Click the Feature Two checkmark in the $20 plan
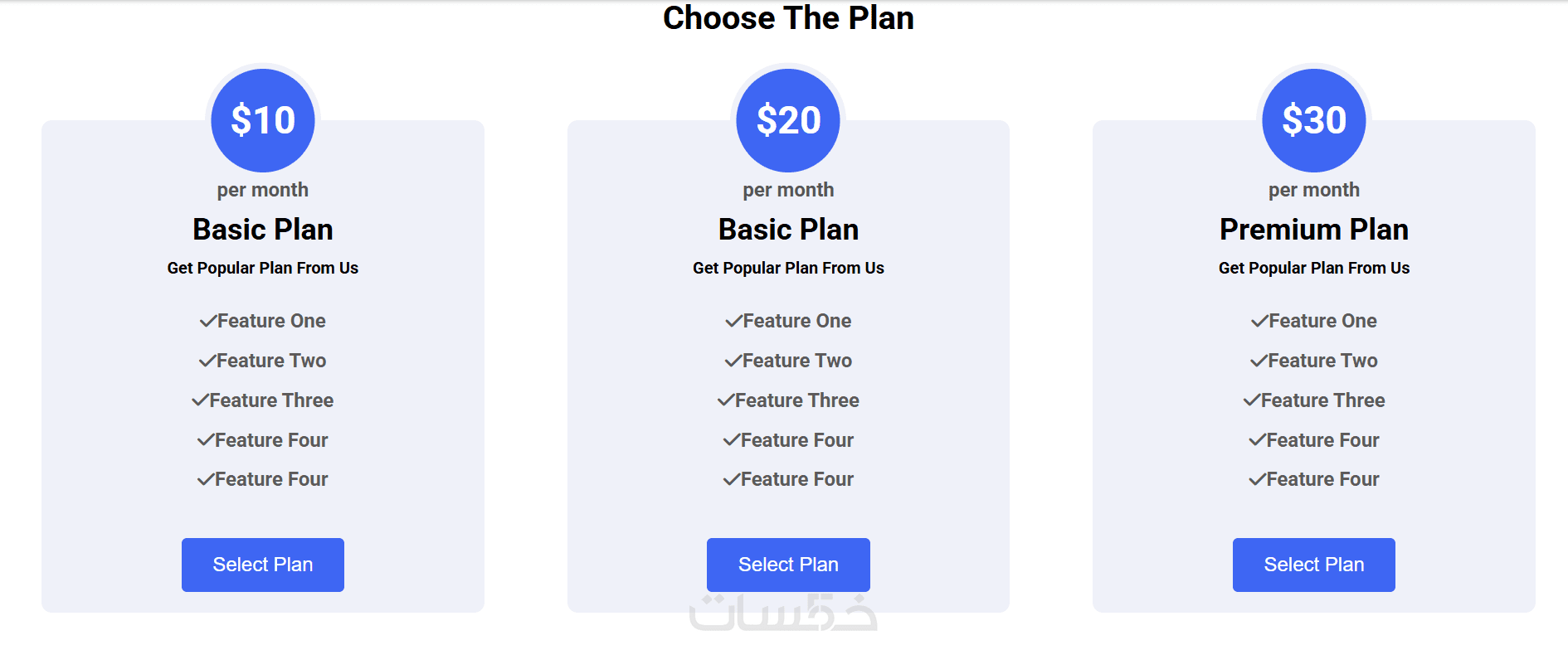 click(x=733, y=361)
